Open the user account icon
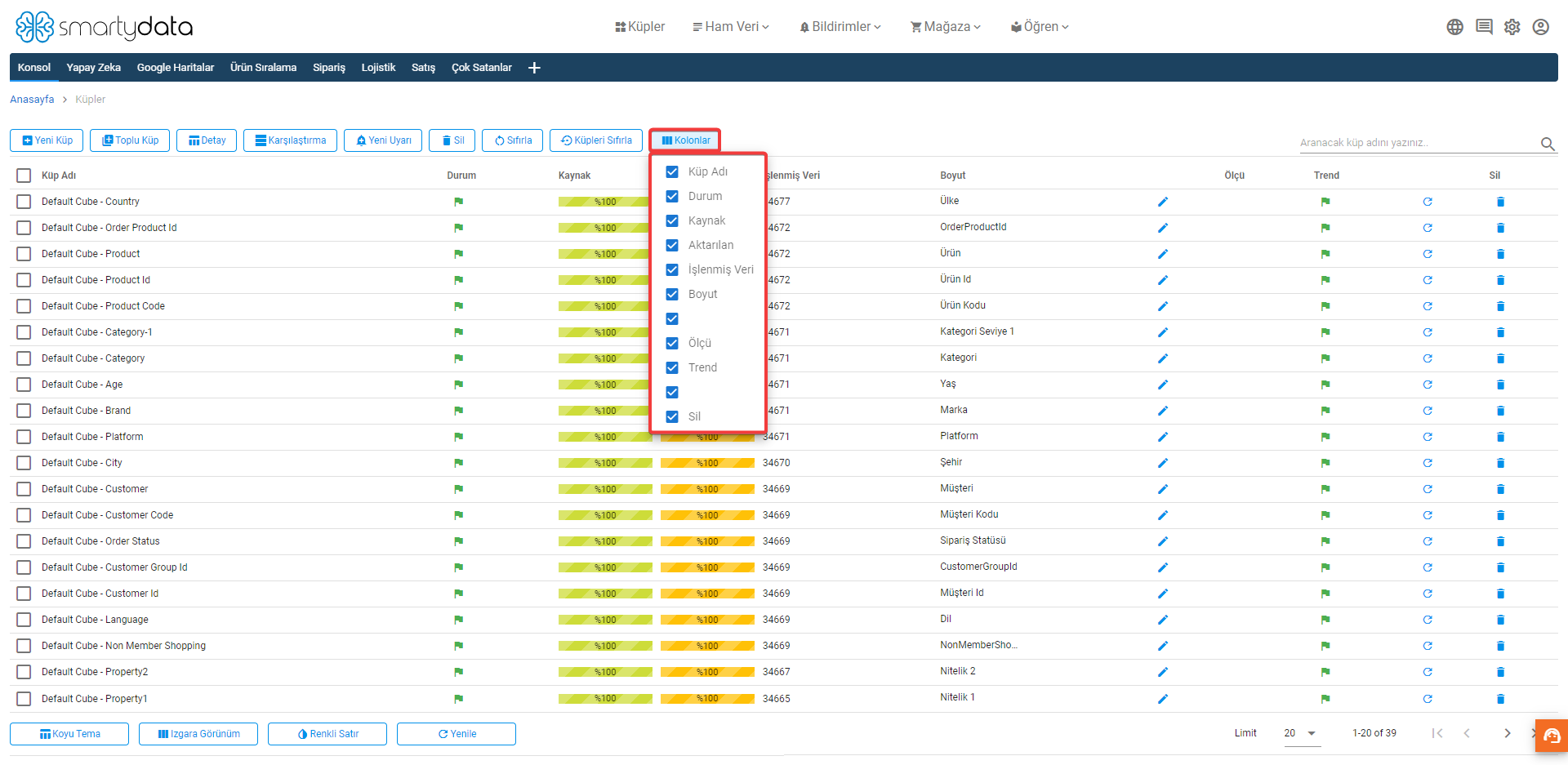 1541,27
